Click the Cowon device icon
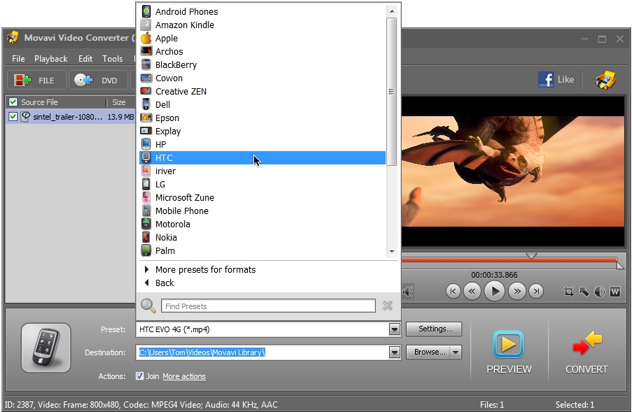 pyautogui.click(x=146, y=78)
